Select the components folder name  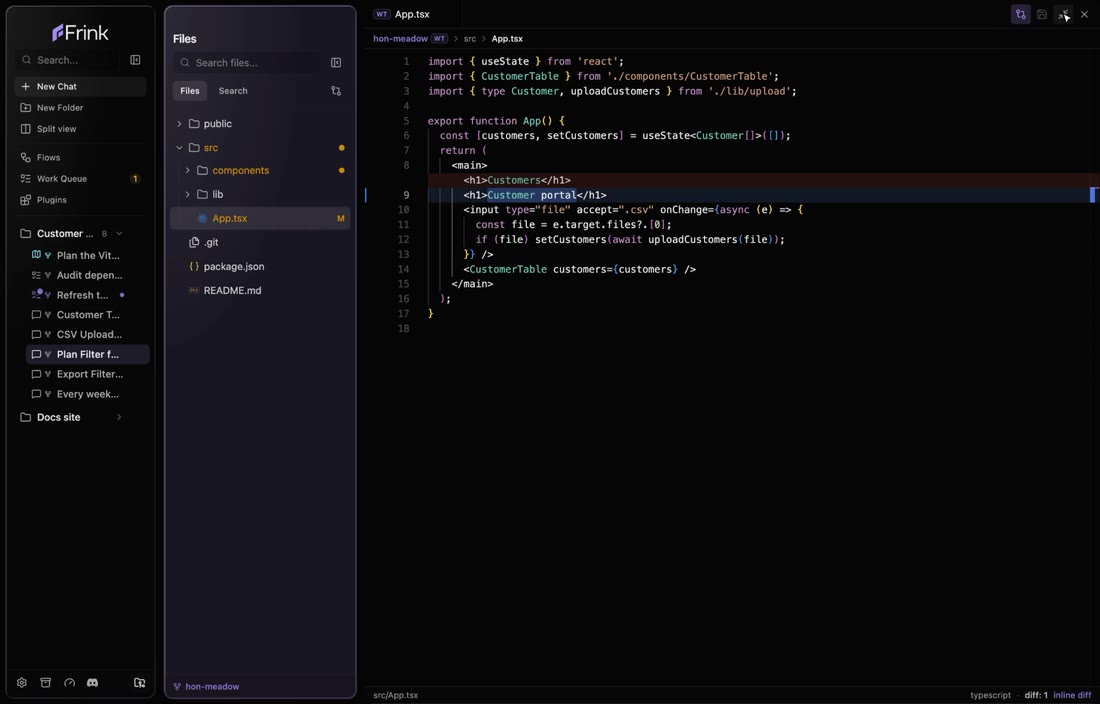[x=241, y=171]
